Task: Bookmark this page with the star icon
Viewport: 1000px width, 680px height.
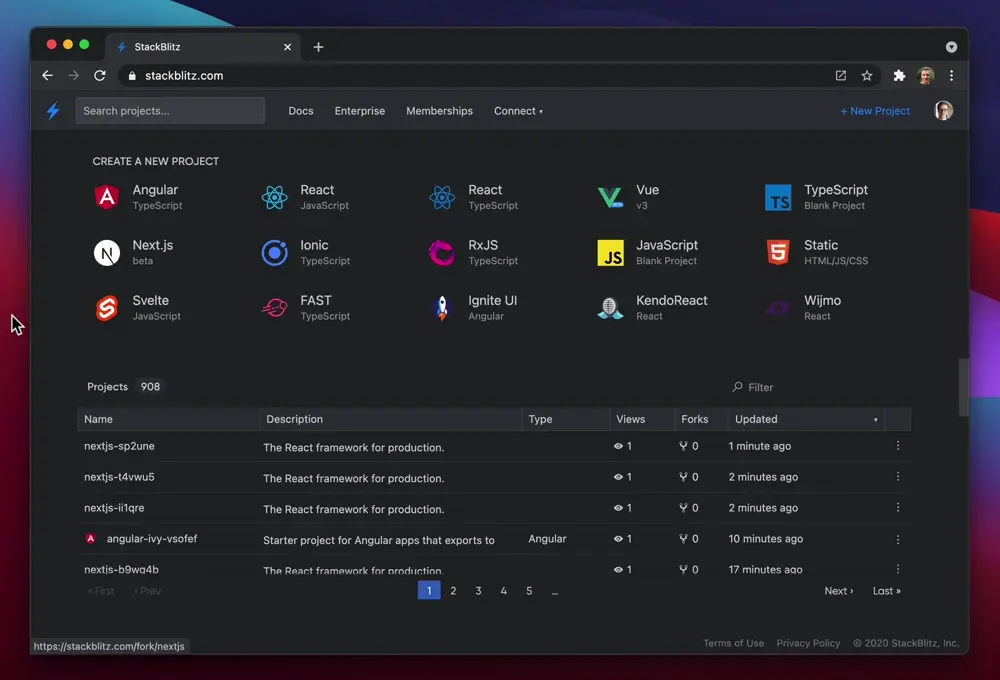Action: tap(867, 76)
